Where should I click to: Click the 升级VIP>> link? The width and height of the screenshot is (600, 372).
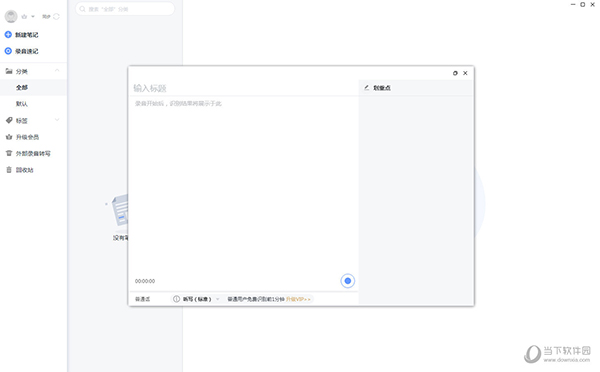click(x=298, y=299)
